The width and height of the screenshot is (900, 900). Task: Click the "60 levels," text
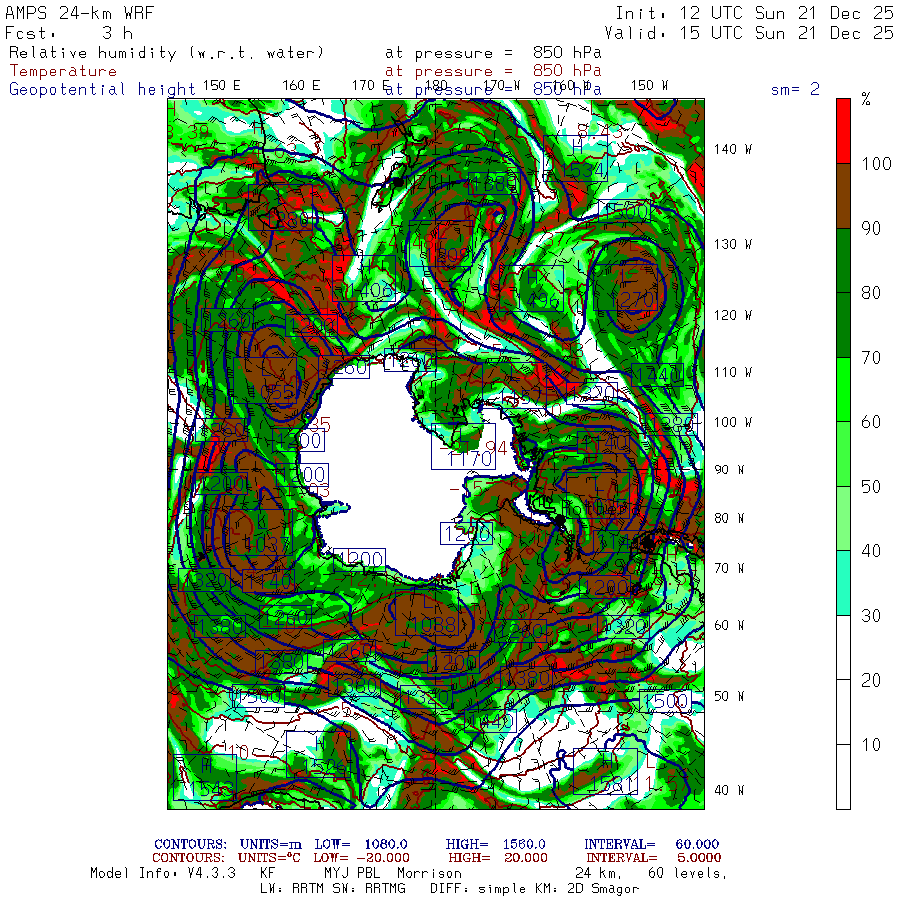coord(688,873)
